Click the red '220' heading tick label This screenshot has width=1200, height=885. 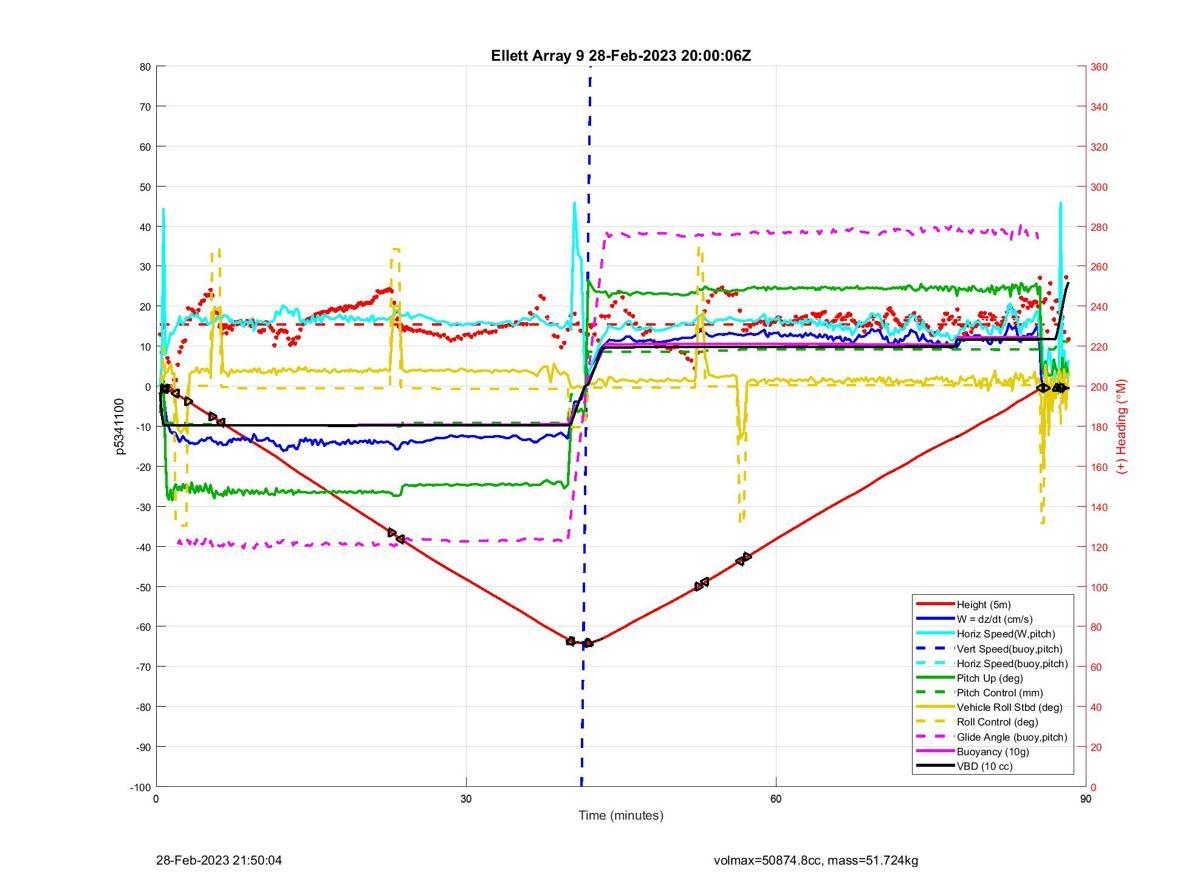point(1099,347)
